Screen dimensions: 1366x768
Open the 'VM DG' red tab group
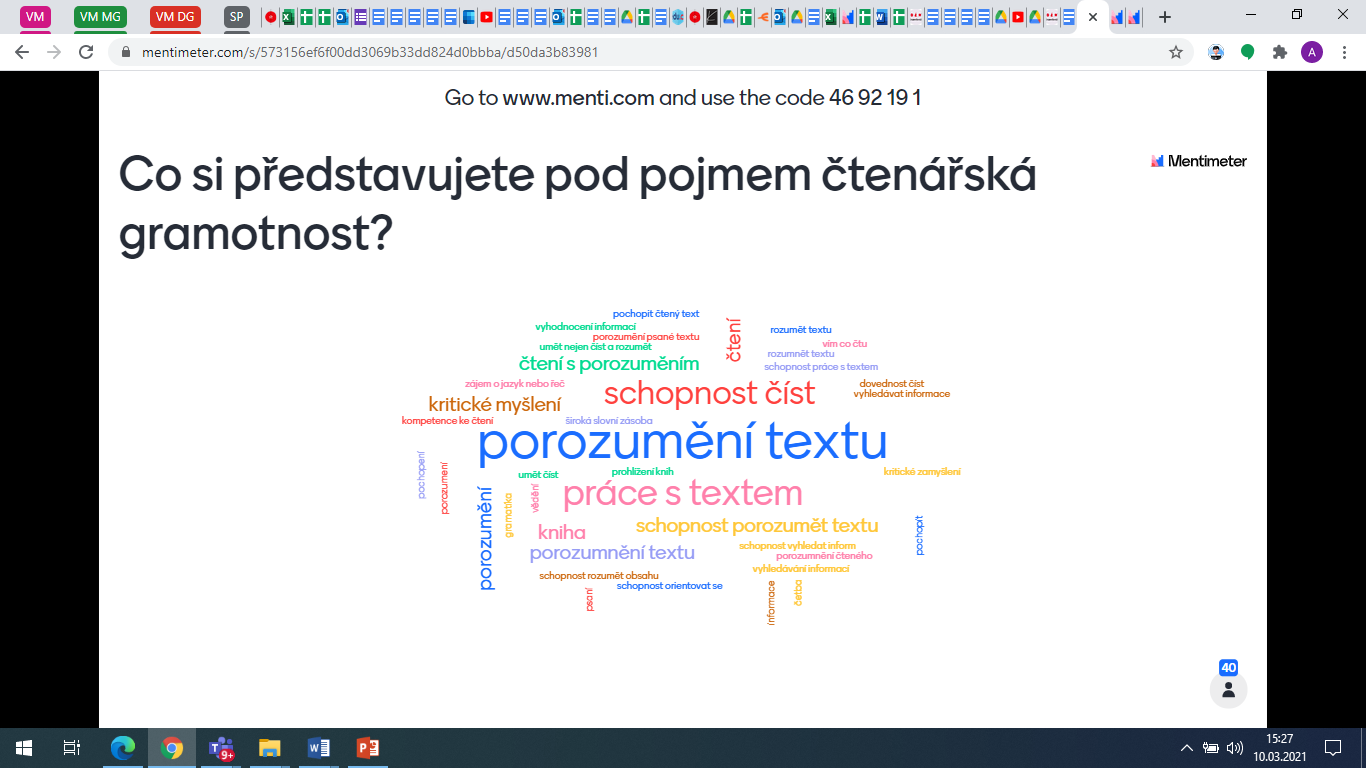(175, 16)
